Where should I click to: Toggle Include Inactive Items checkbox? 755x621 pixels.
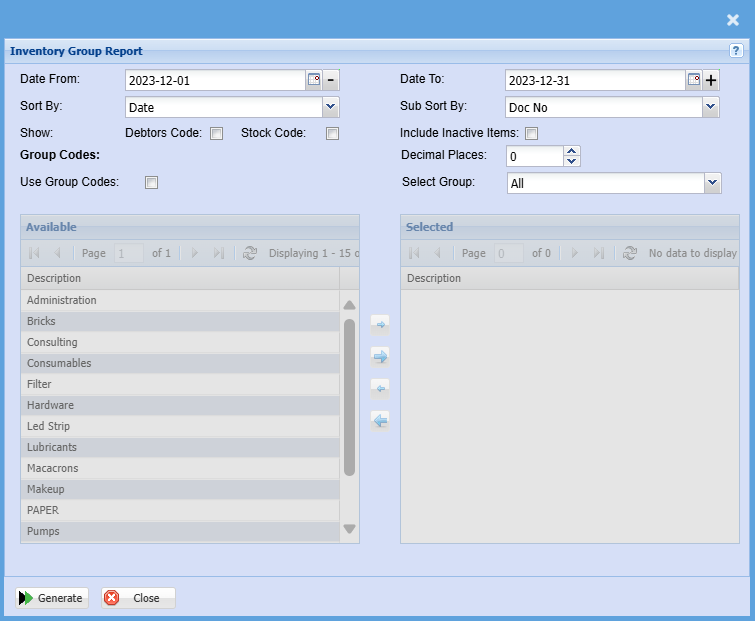click(532, 134)
